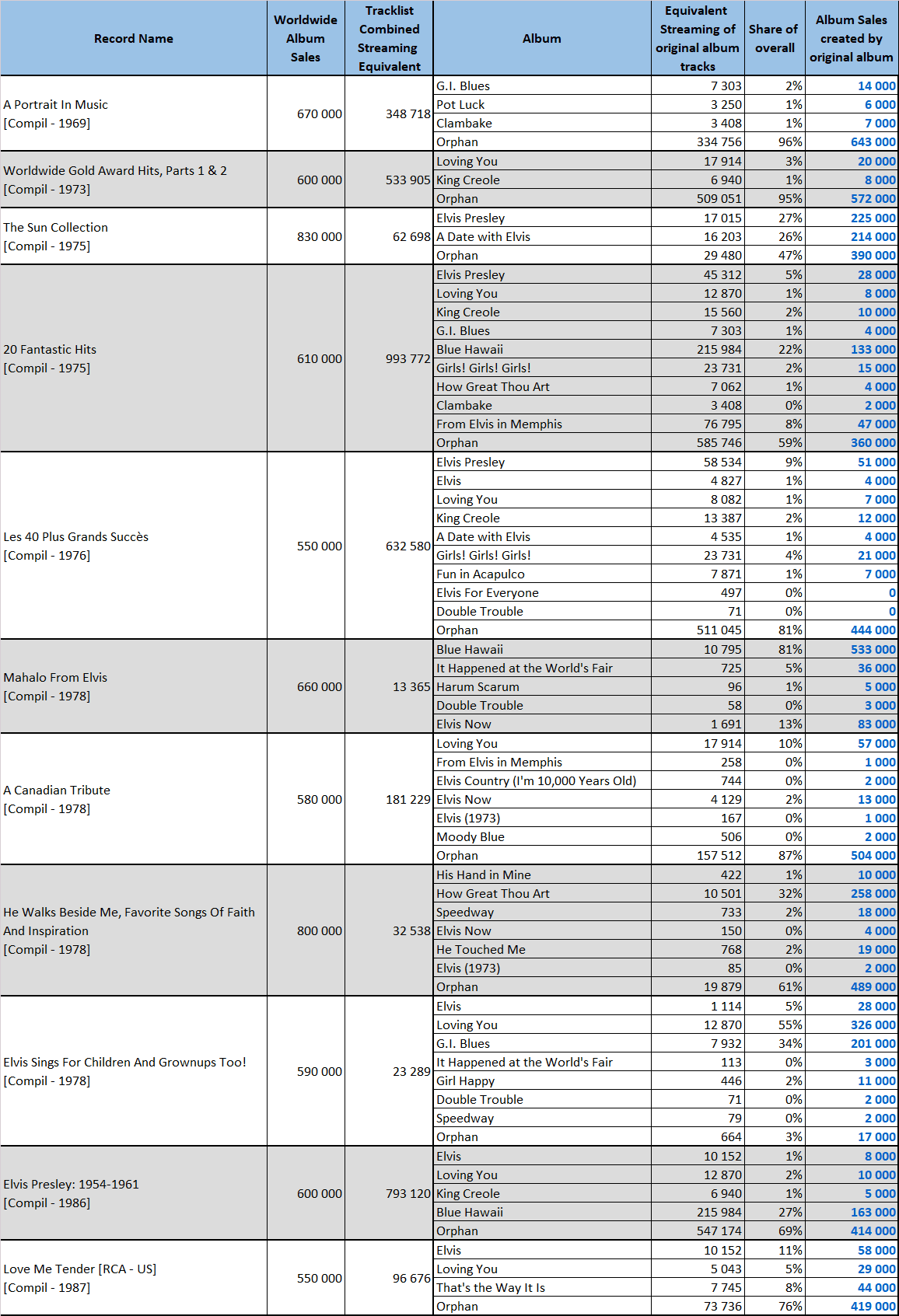Select 'Les 40 Plus Grands Succès' record
Image resolution: width=899 pixels, height=1316 pixels.
(134, 546)
